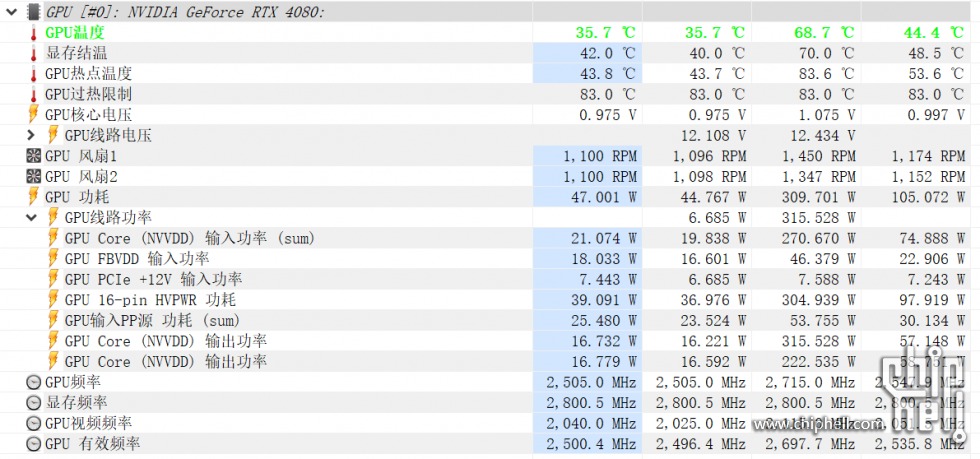The width and height of the screenshot is (980, 459).
Task: Click the clock icon beside 显存频率
Action: 34,403
